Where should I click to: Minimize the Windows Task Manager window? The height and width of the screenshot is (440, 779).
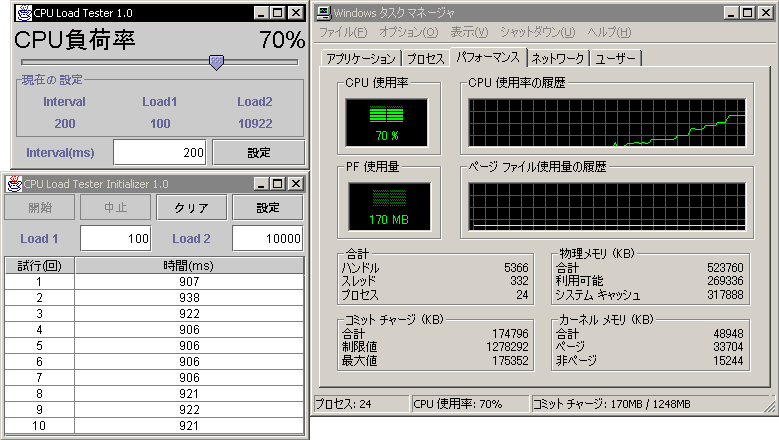pos(730,13)
